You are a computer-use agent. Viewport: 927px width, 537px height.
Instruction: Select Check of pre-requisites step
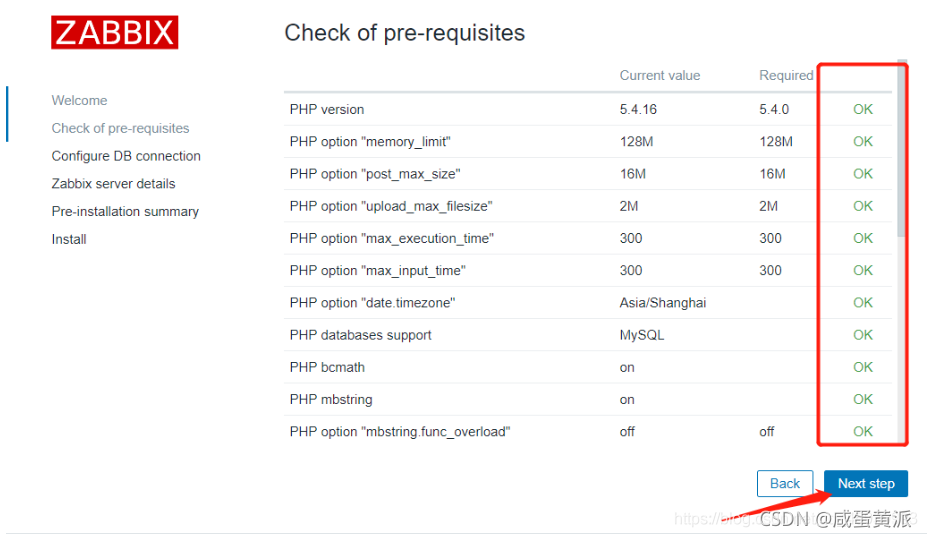click(120, 128)
